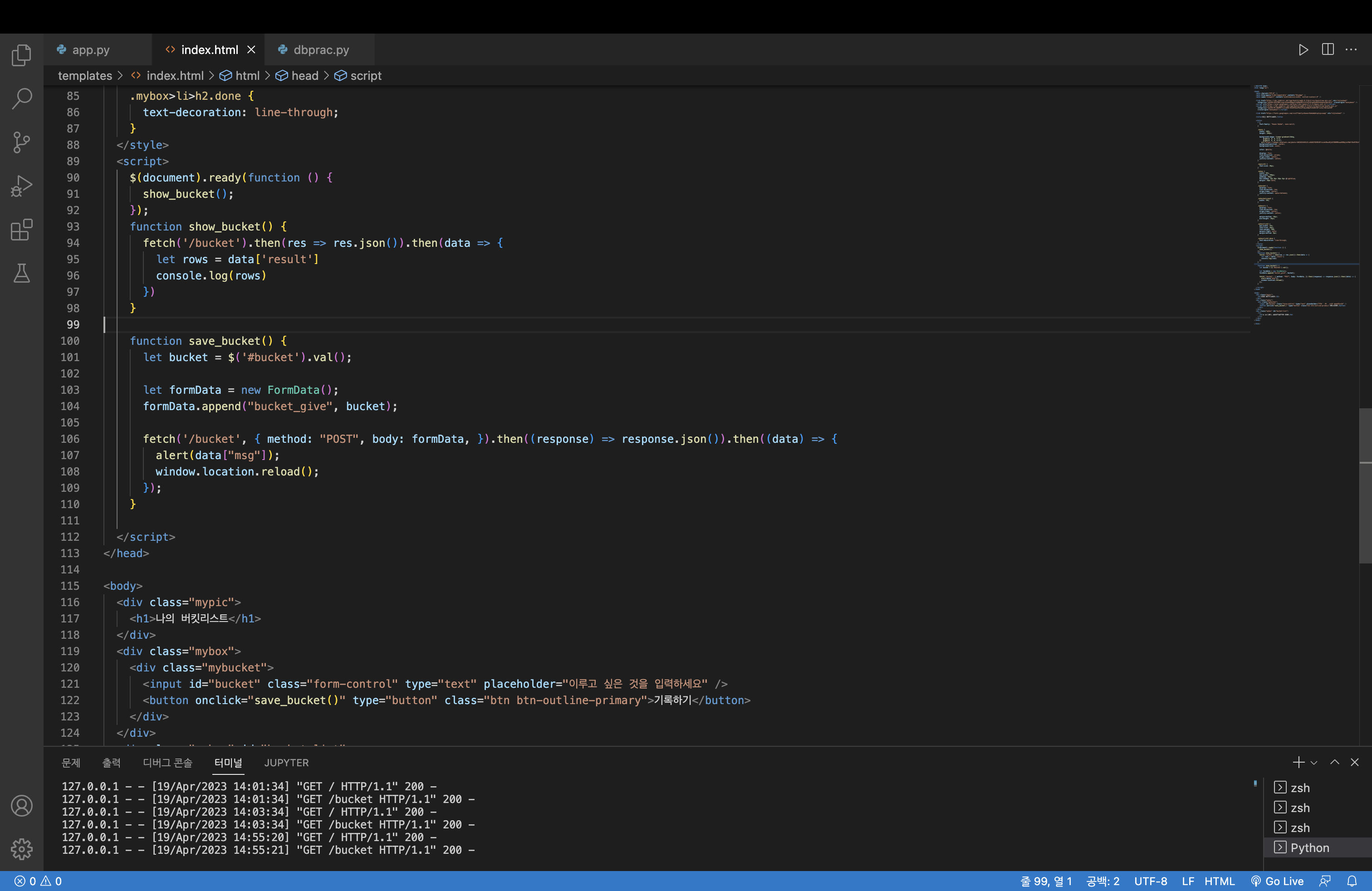This screenshot has height=891, width=1372.
Task: Open the 디버그 콘솔 panel tab
Action: point(168,763)
